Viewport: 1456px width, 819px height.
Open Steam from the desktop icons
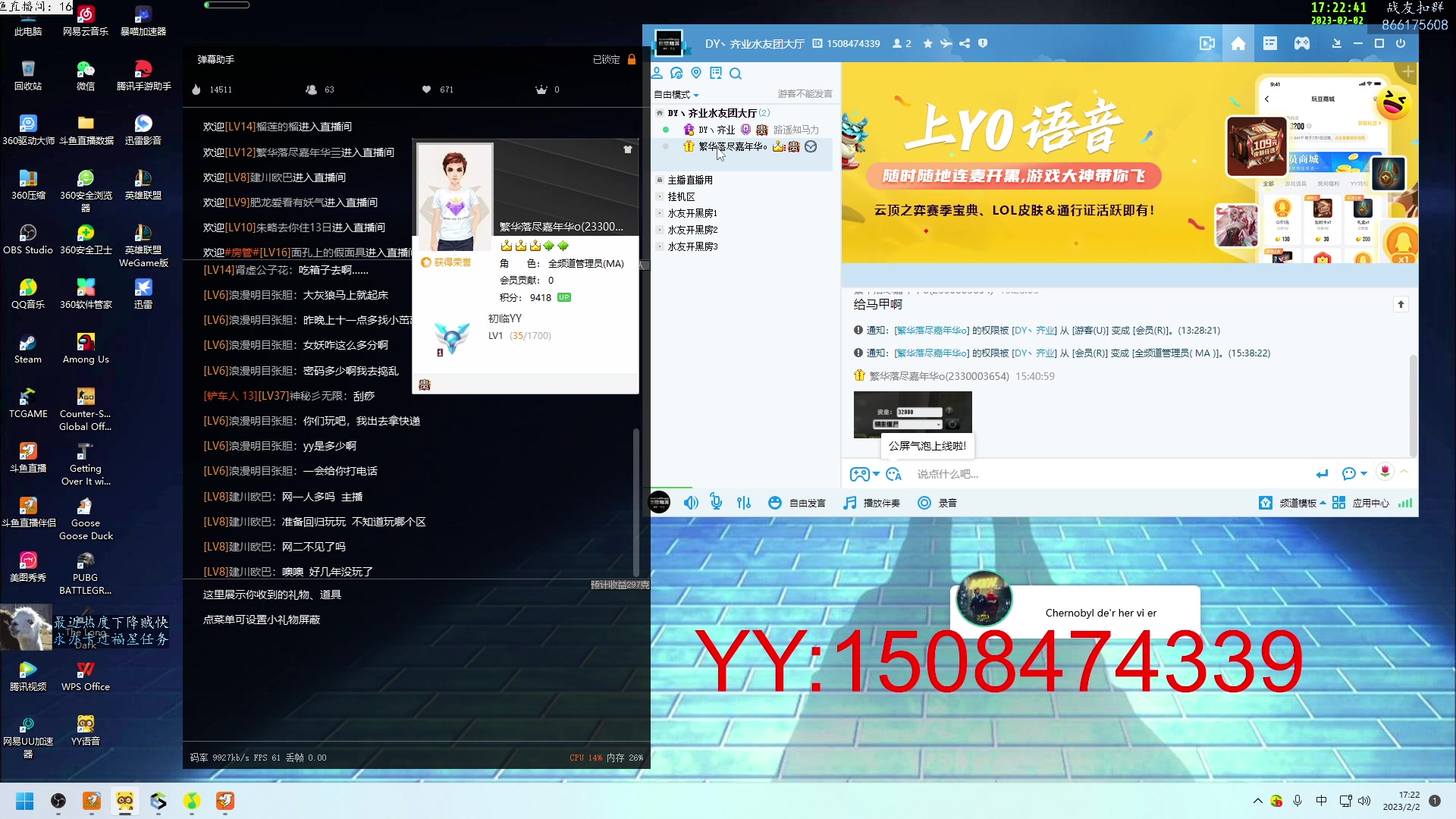click(x=28, y=350)
